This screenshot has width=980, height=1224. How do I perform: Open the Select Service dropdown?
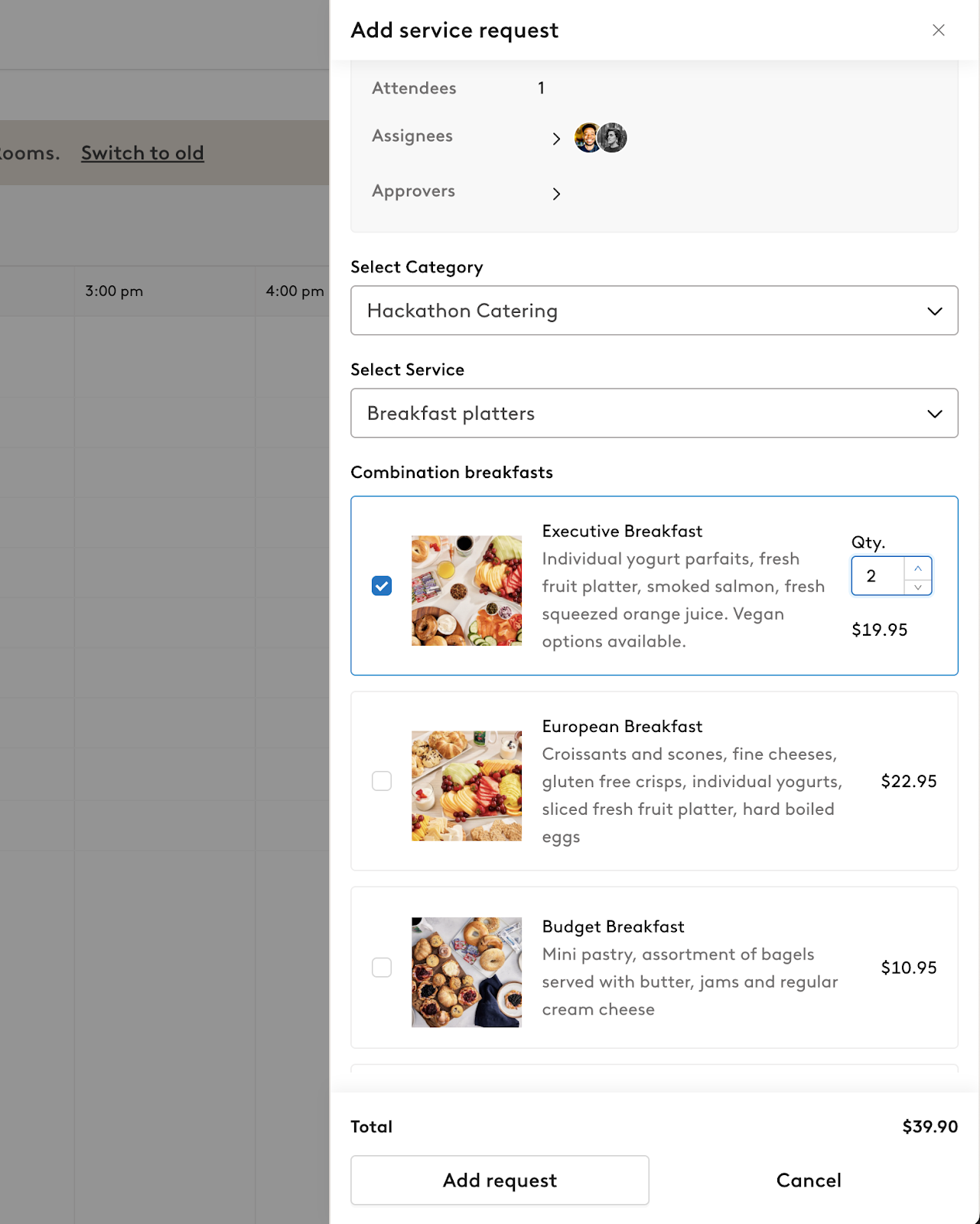click(x=653, y=413)
